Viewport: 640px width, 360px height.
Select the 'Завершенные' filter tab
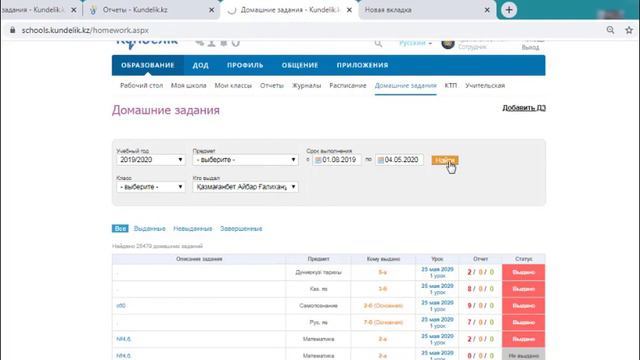click(x=241, y=229)
